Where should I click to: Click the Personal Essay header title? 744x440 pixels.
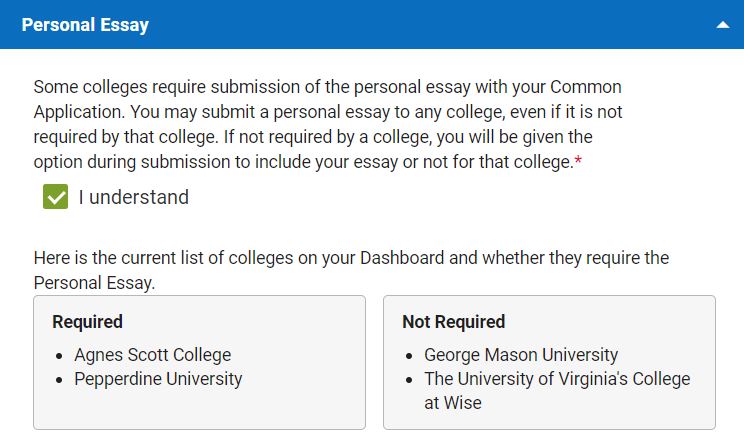tap(85, 25)
